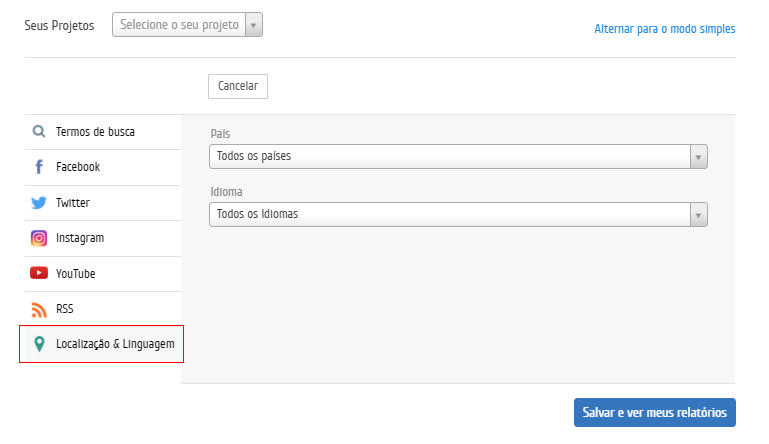Click the orange RSS feed icon

coord(39,309)
